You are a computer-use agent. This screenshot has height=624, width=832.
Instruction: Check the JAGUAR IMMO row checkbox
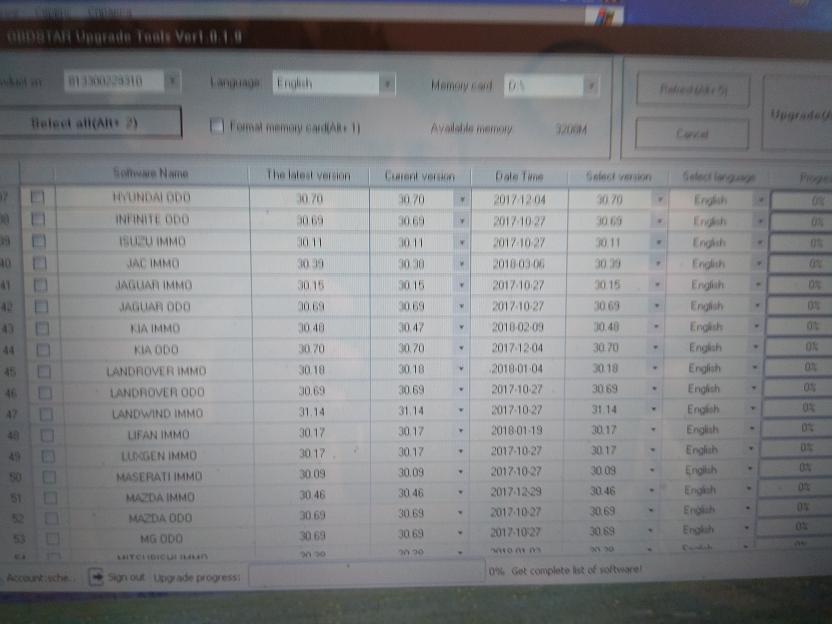pyautogui.click(x=40, y=285)
